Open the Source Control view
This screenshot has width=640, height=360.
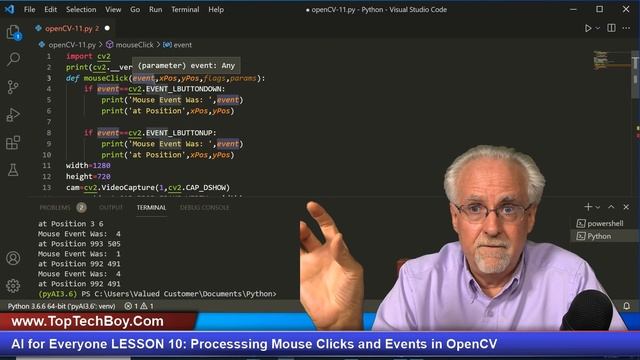coord(13,87)
